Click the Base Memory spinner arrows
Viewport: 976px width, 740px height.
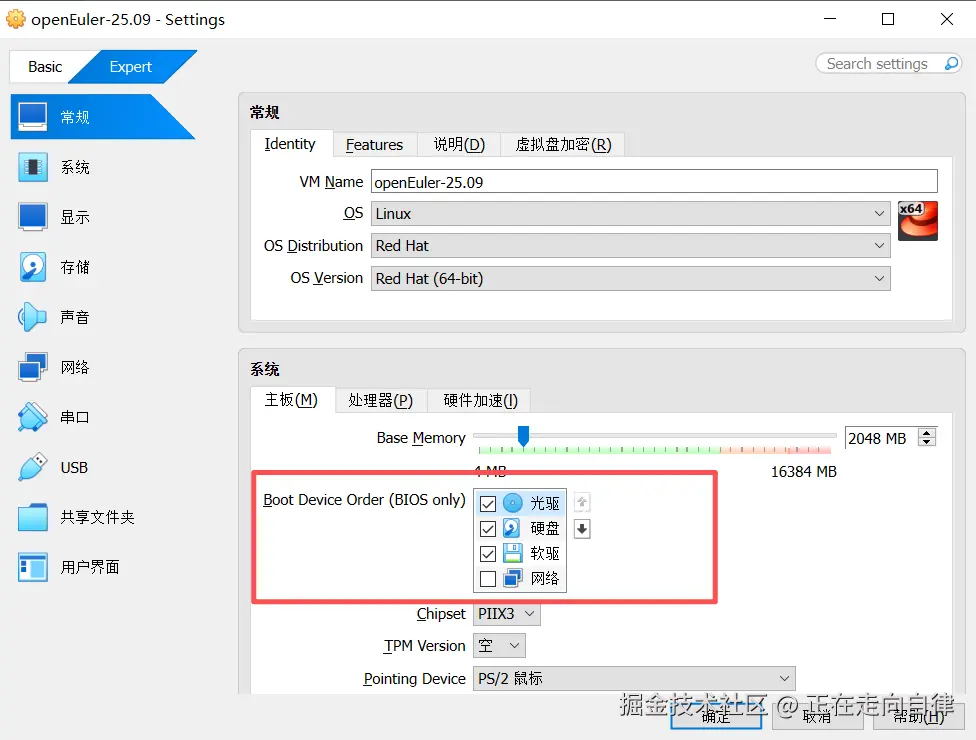(x=927, y=438)
